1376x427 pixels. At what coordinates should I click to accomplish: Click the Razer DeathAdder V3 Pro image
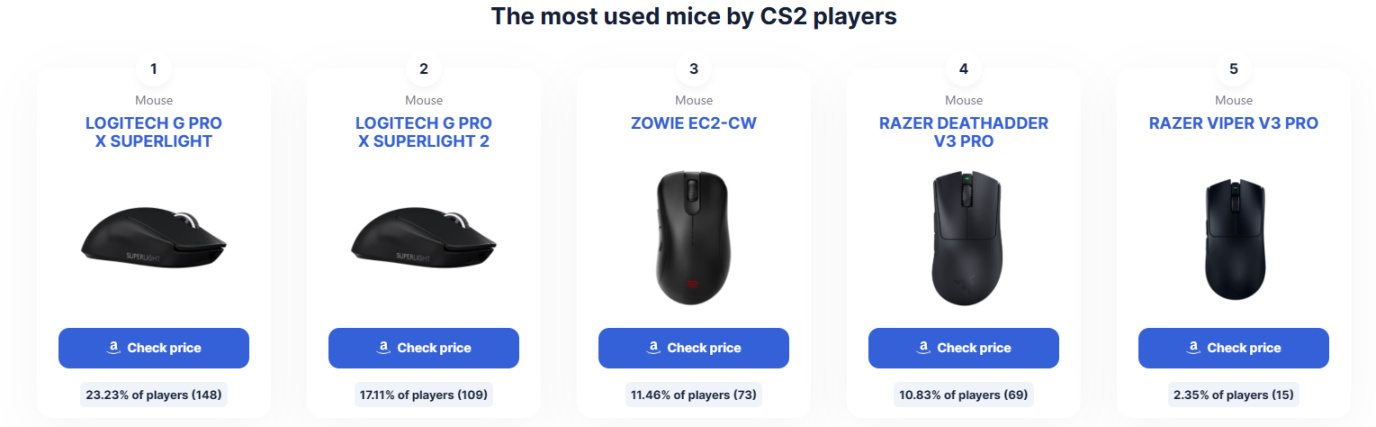tap(963, 237)
